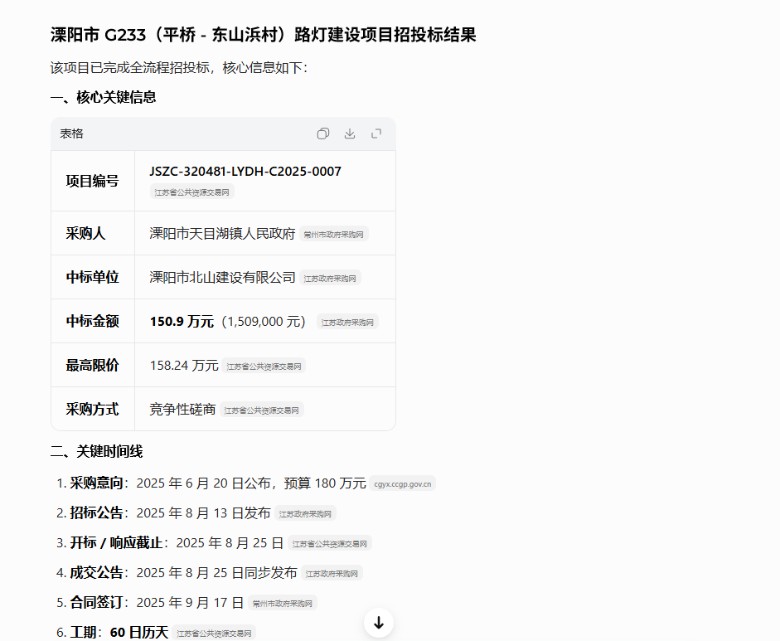Click the 150.9 万元 bid amount text

[x=181, y=322]
